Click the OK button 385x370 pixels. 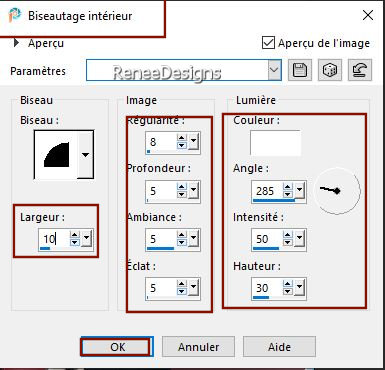point(117,347)
